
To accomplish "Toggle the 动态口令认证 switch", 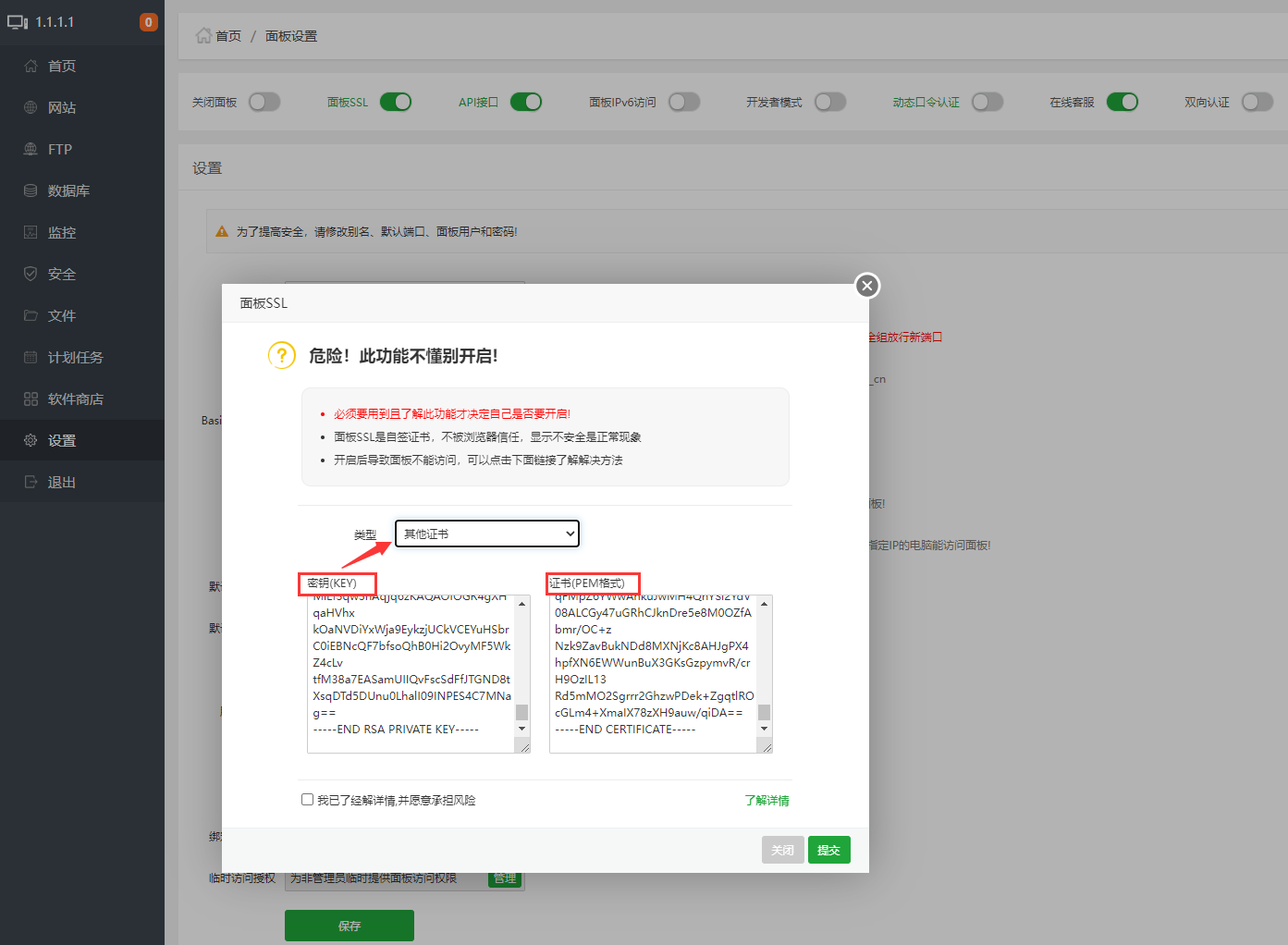I will point(987,102).
